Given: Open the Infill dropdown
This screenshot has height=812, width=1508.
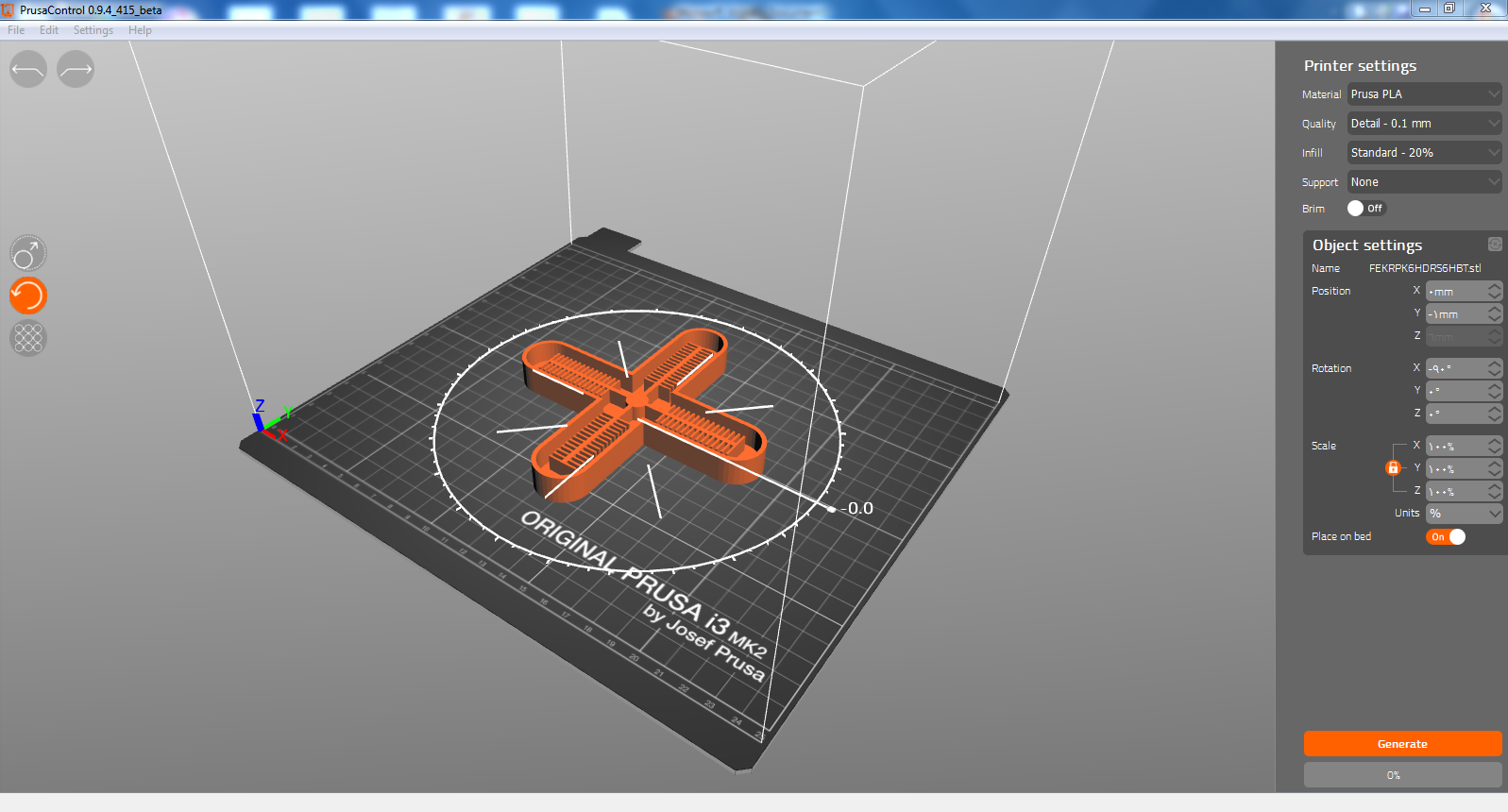Looking at the screenshot, I should click(1424, 153).
